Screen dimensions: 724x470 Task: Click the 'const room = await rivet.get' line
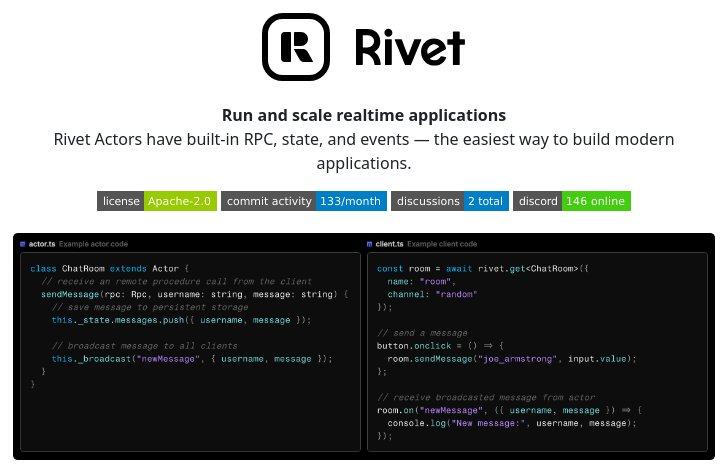point(483,268)
